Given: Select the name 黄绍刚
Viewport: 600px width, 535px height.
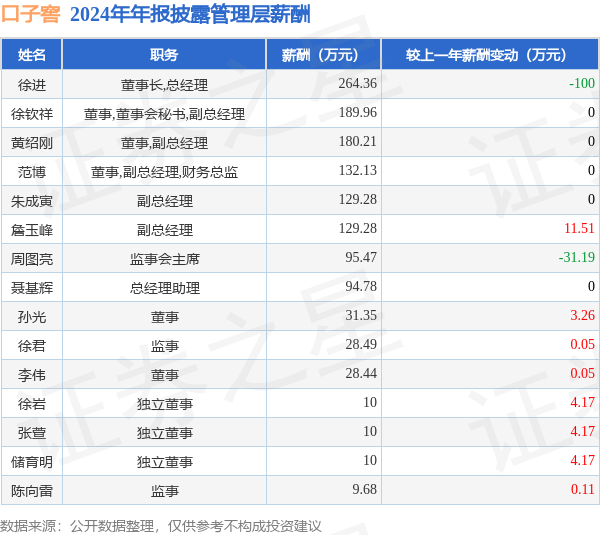Looking at the screenshot, I should 32,143.
